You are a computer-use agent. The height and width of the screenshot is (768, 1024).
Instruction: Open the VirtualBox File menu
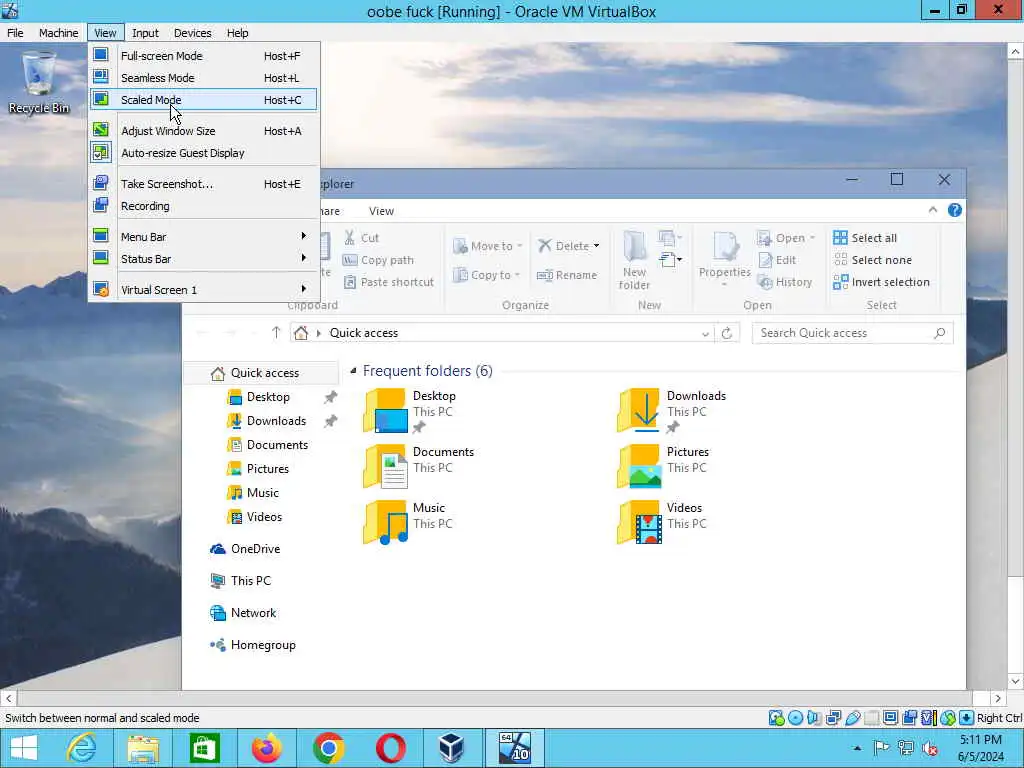point(15,33)
